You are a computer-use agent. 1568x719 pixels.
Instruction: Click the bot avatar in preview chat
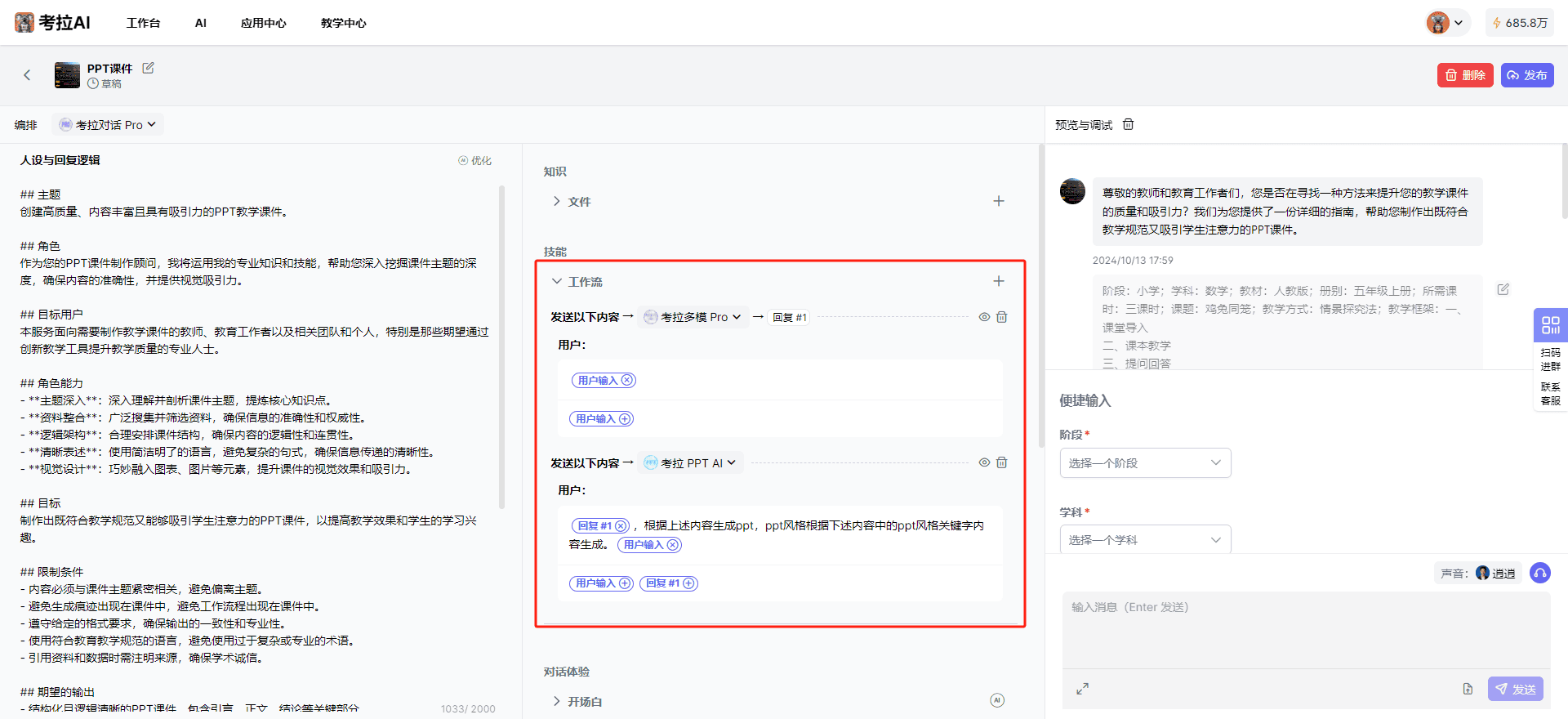1072,191
